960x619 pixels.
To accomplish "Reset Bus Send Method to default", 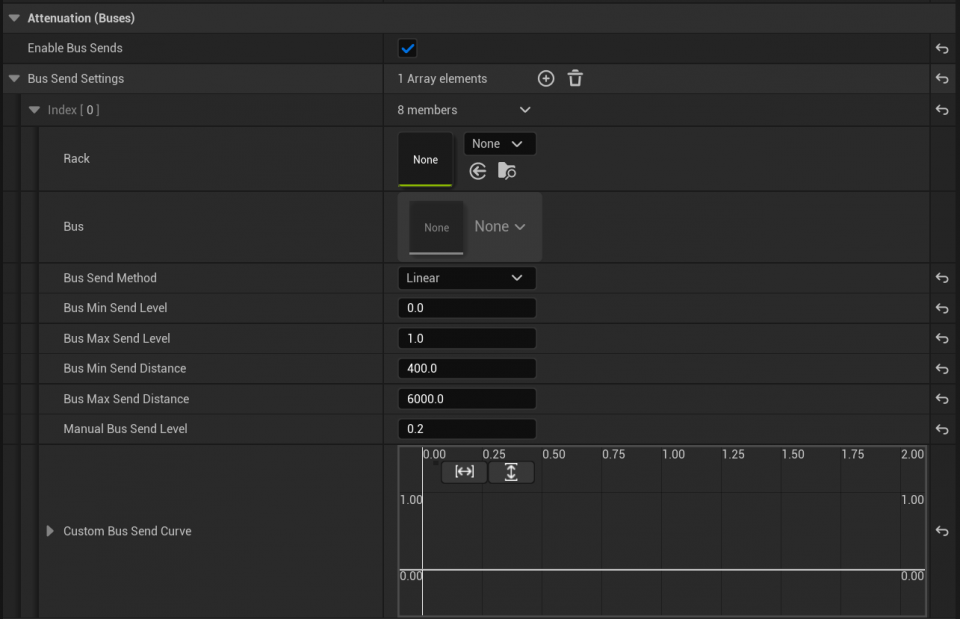I will click(941, 278).
